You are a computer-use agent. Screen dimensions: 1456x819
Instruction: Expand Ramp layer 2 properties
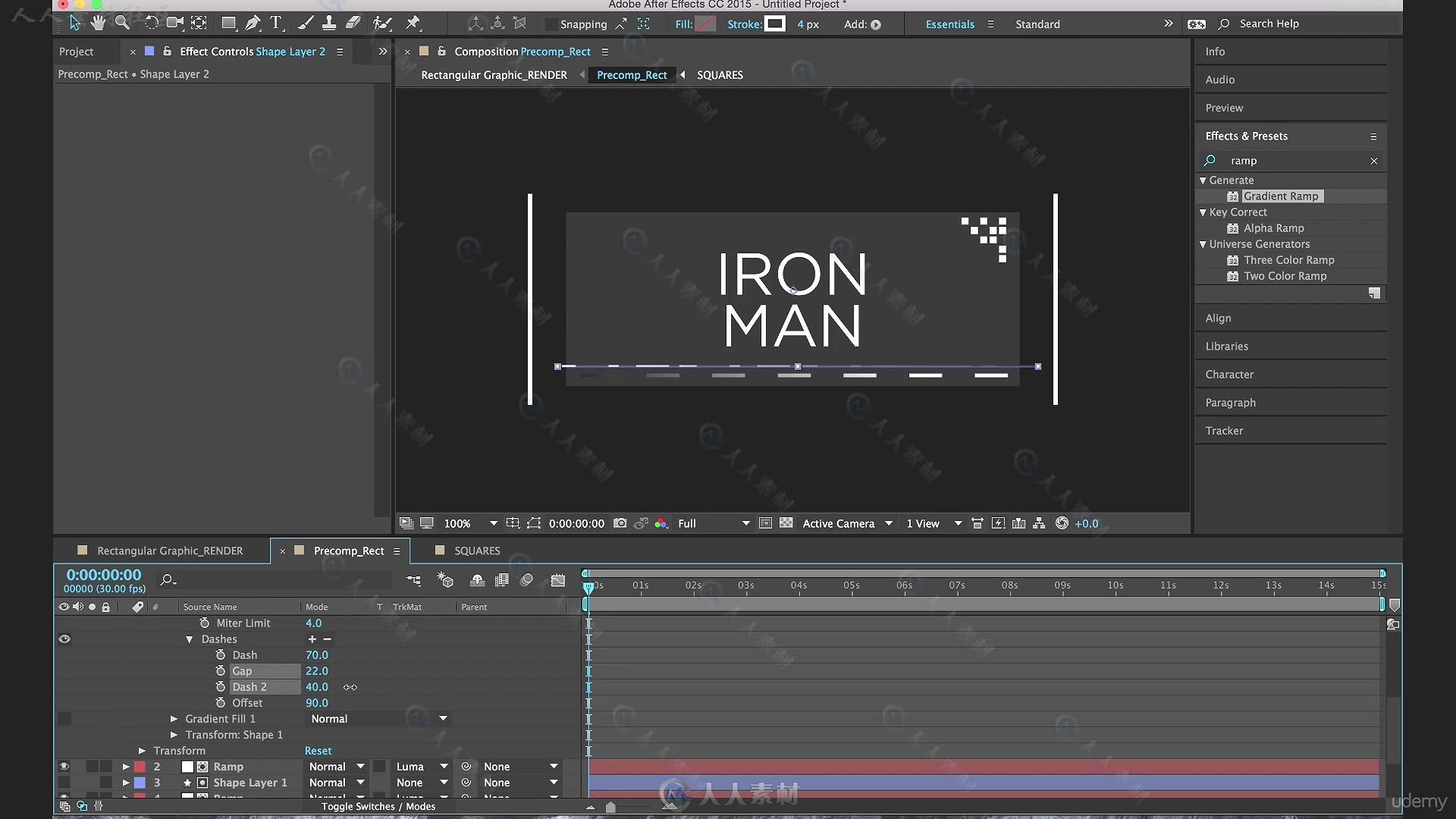pos(126,767)
